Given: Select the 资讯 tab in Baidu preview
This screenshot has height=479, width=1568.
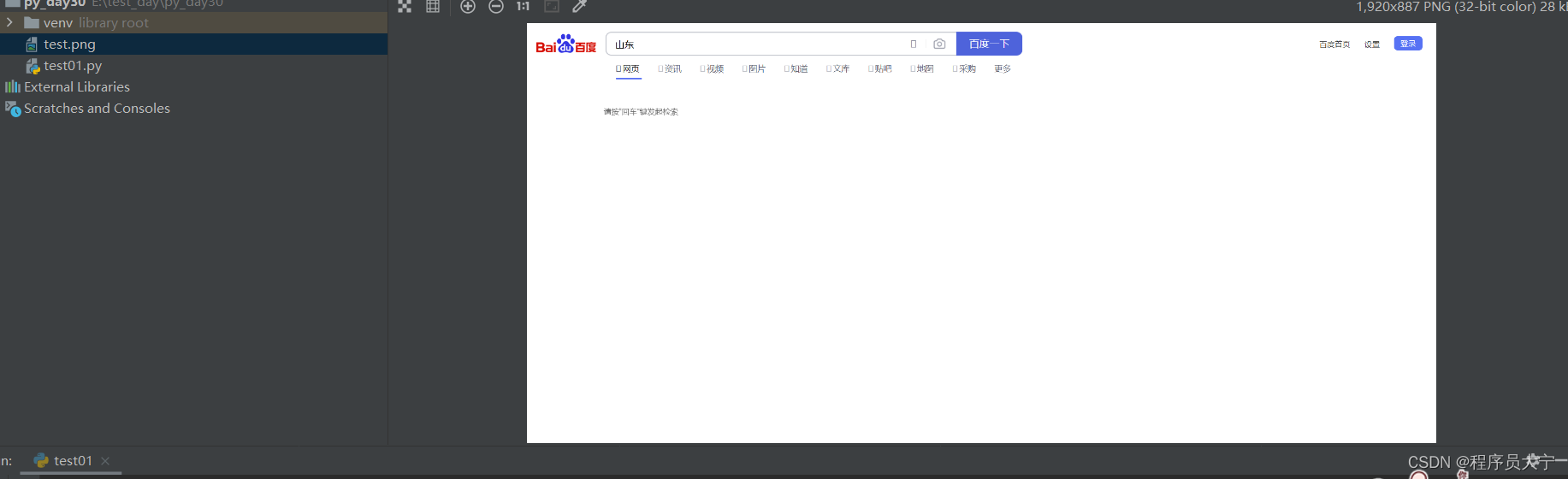Looking at the screenshot, I should tap(670, 69).
